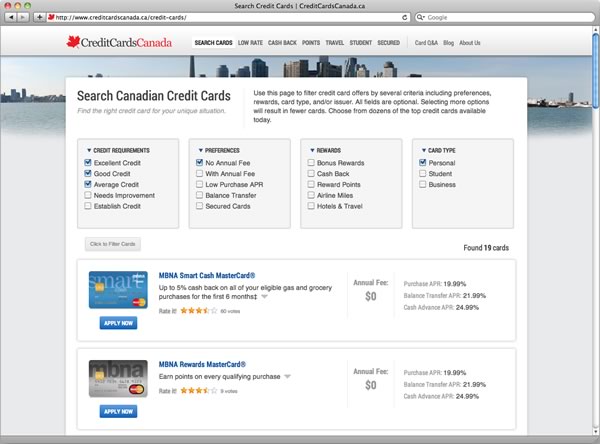Check the Excellent Credit checkbox
Viewport: 600px width, 444px height.
[88, 163]
